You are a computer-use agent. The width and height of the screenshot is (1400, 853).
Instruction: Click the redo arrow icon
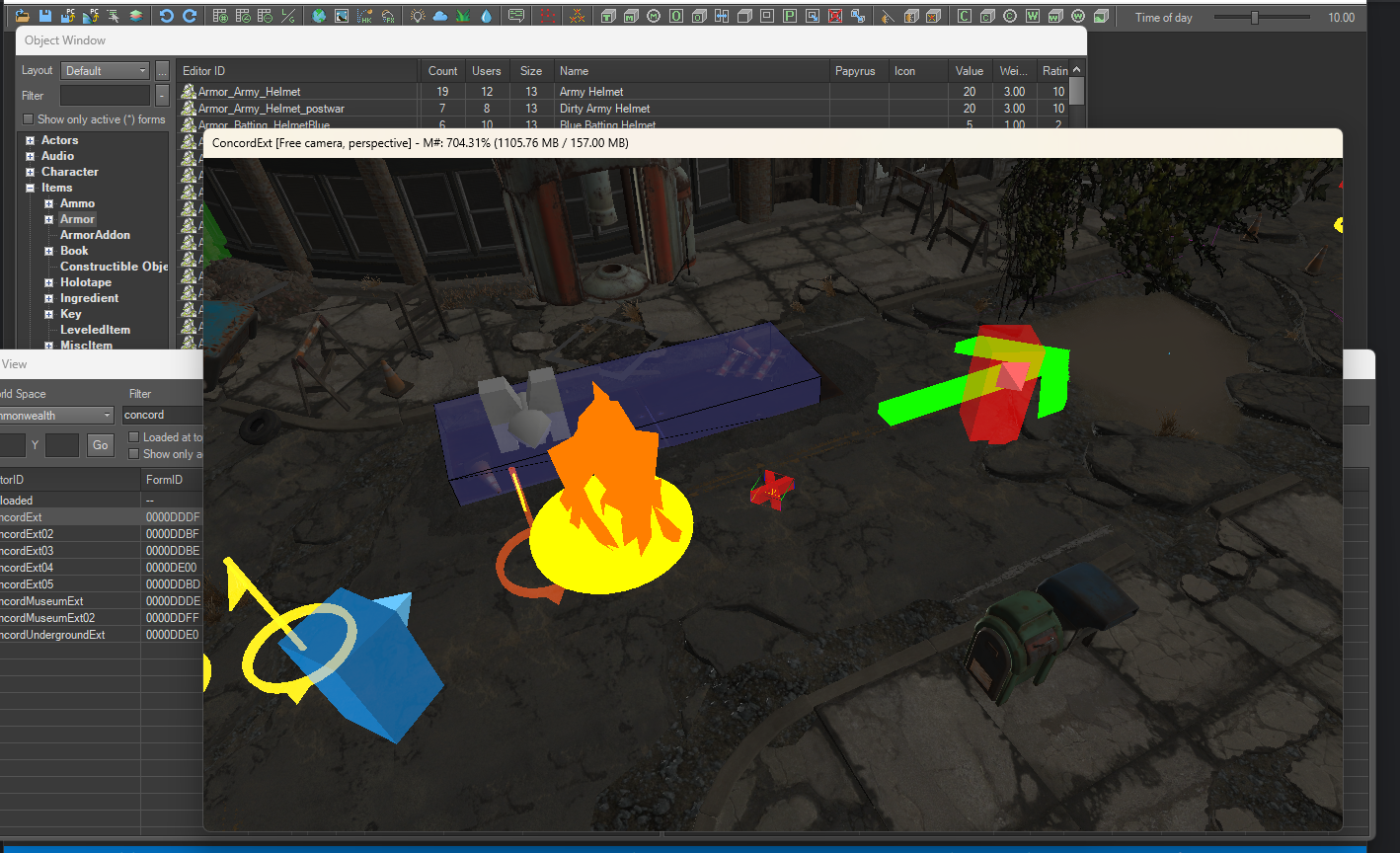point(190,16)
